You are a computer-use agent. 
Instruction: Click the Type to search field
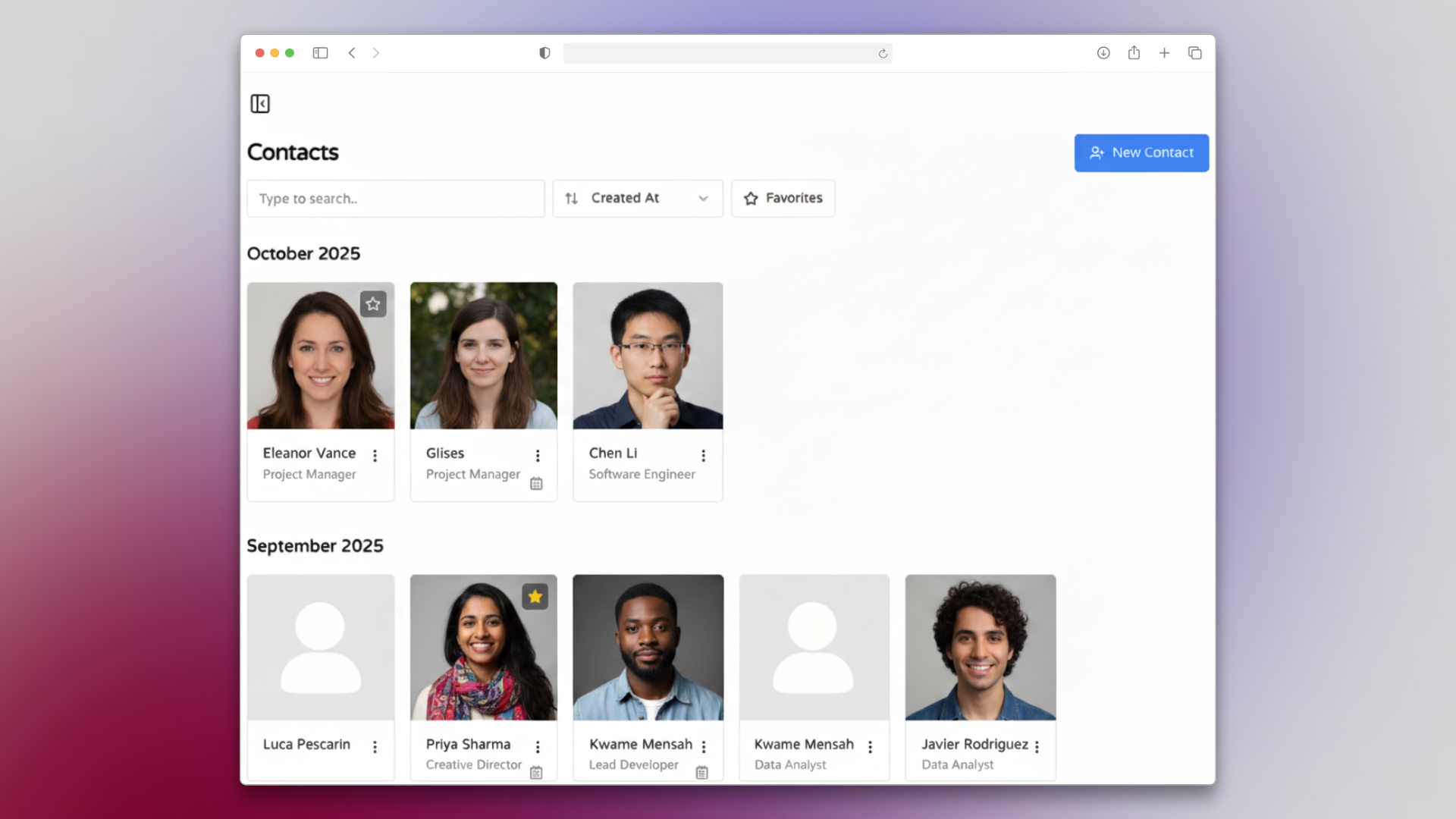coord(395,199)
